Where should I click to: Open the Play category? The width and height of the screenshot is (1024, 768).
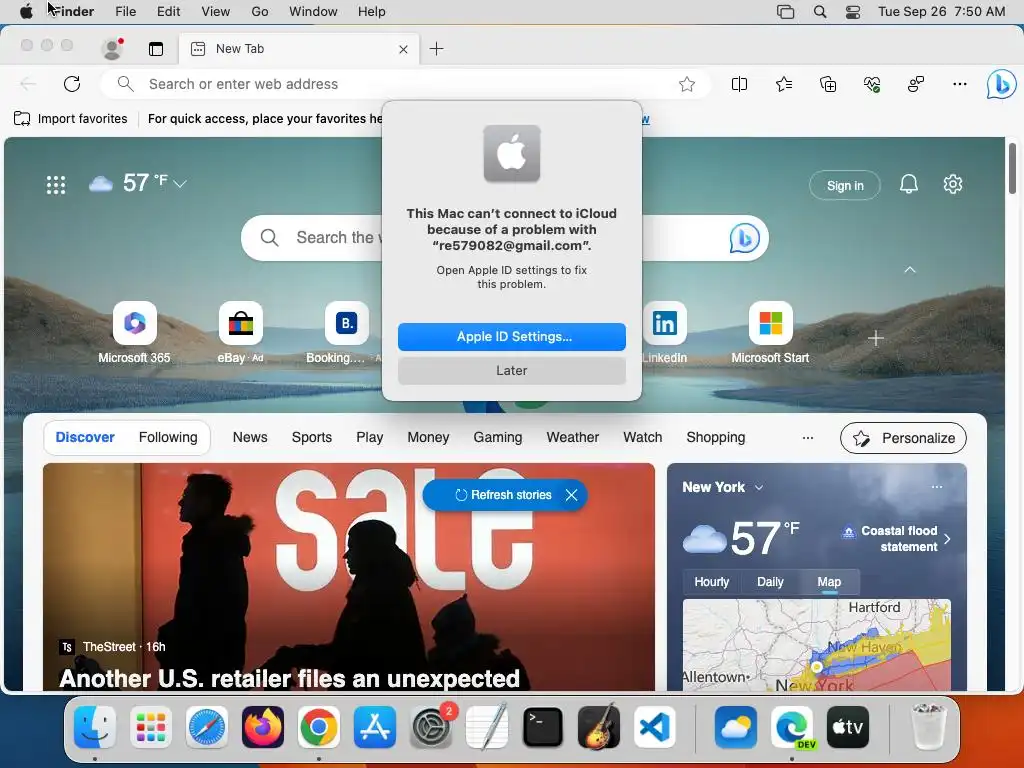coord(370,438)
